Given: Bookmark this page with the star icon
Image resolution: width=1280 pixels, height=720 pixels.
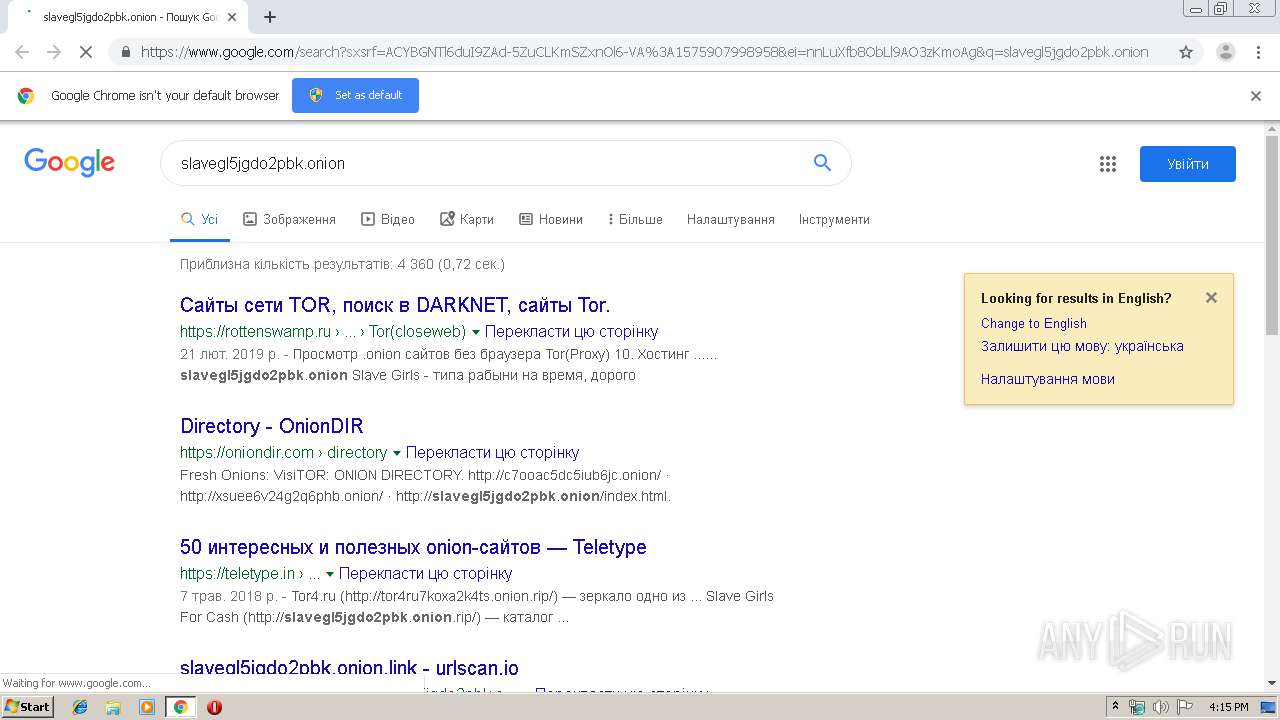Looking at the screenshot, I should pos(1186,52).
